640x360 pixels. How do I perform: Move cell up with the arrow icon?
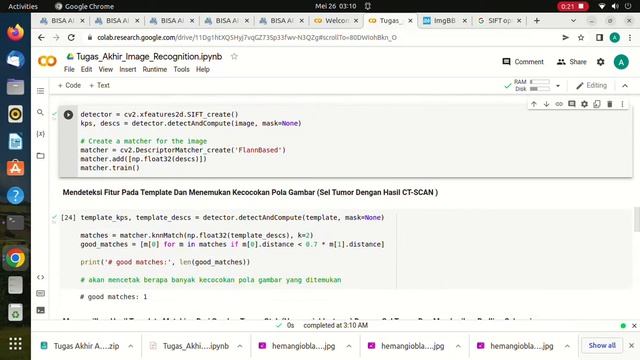(x=533, y=104)
